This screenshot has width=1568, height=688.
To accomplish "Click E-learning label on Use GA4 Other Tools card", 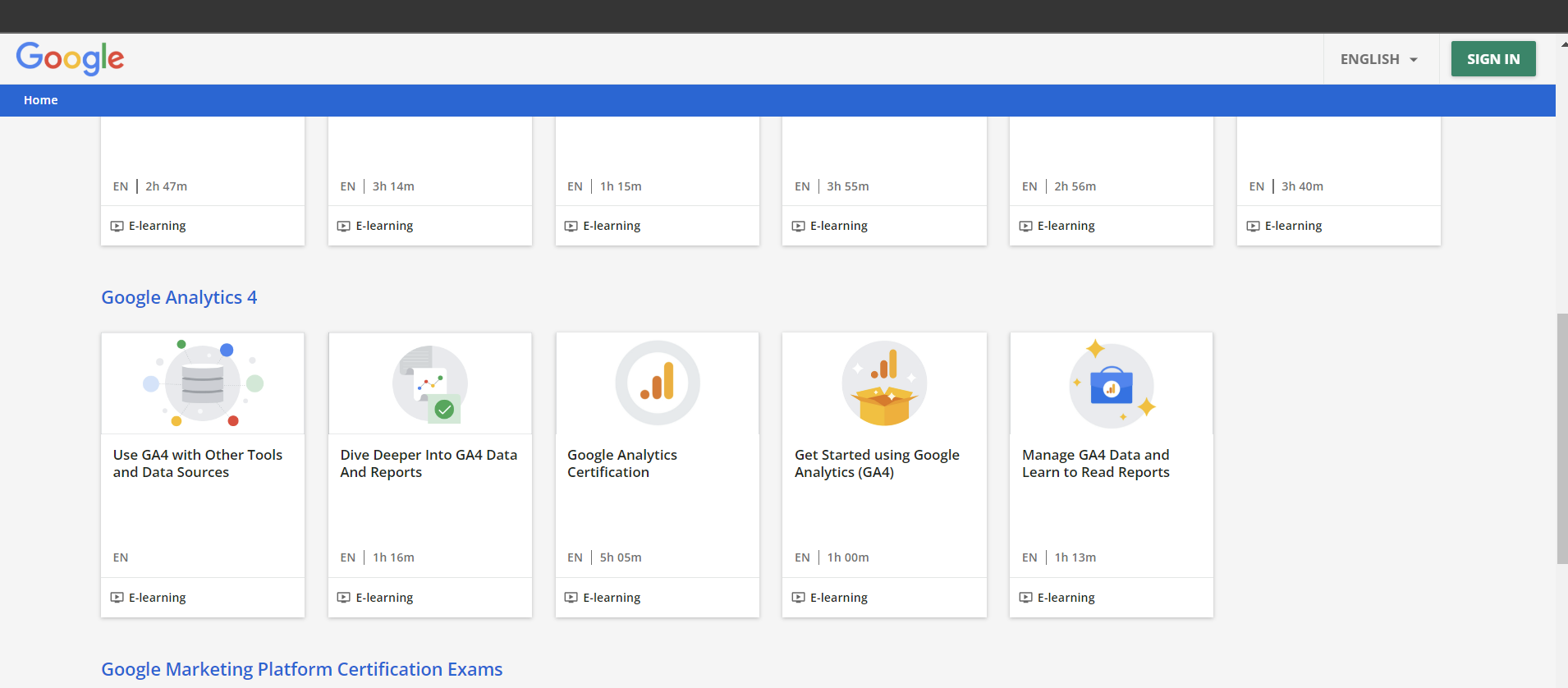I will point(158,598).
